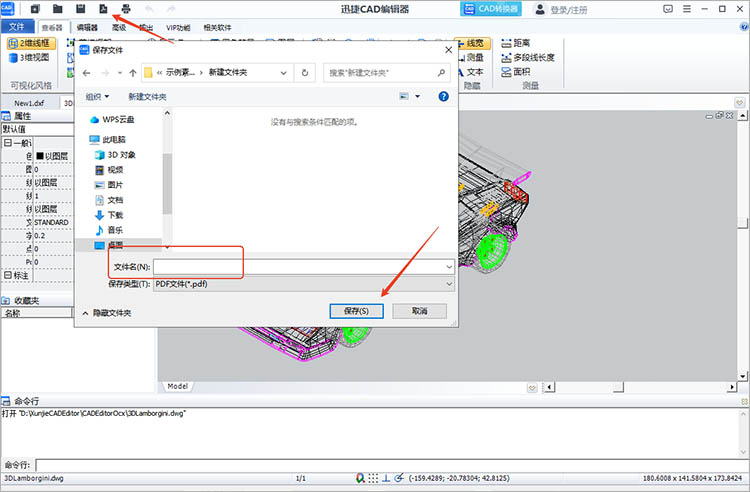Click the export to PDF icon
Viewport: 750px width, 492px height.
[x=103, y=9]
